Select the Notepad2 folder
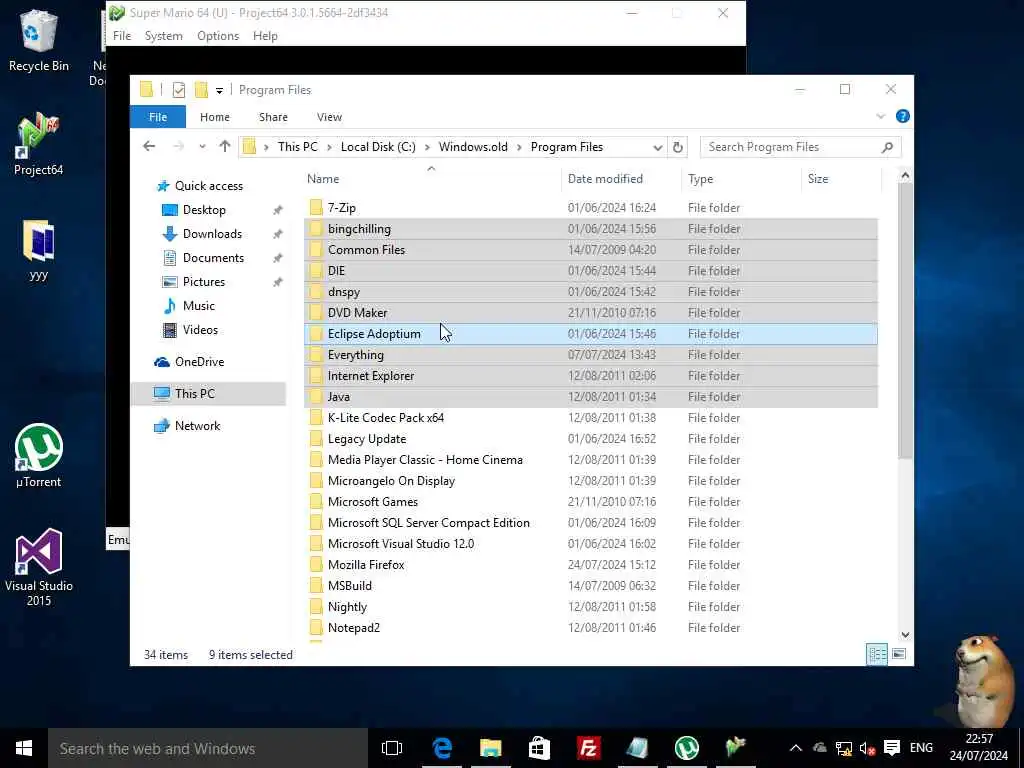The image size is (1024, 768). [x=590, y=628]
